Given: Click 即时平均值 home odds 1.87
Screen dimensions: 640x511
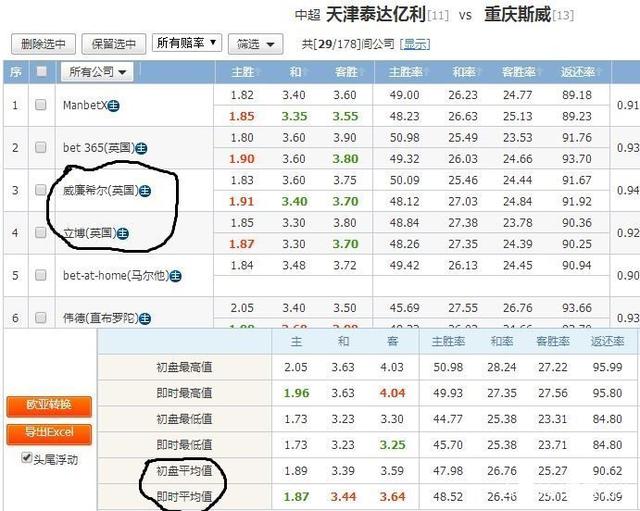Looking at the screenshot, I should pos(296,497).
